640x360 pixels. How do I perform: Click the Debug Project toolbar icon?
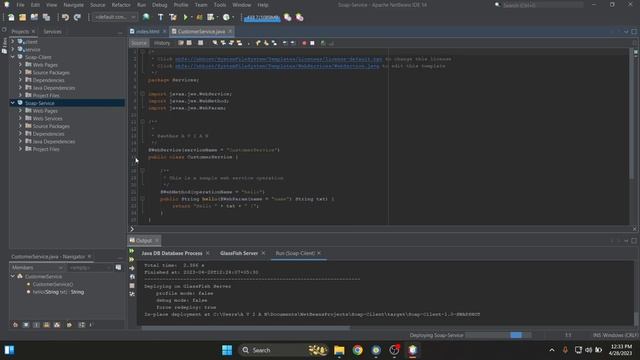[x=199, y=17]
